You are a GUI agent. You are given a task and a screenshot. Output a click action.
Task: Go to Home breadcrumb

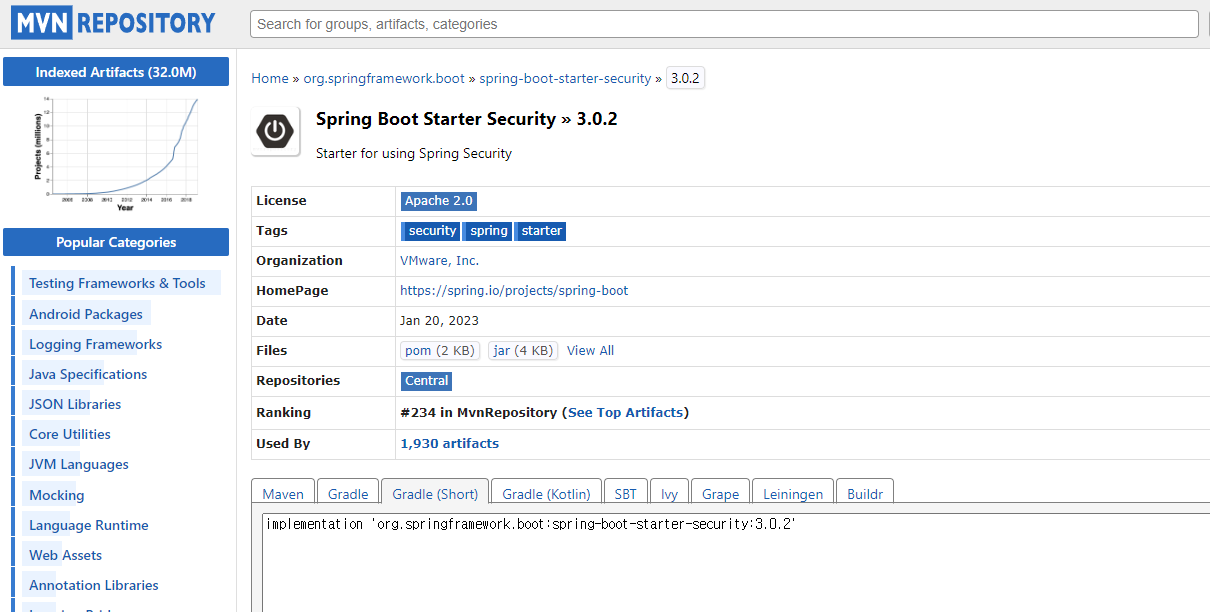point(270,78)
